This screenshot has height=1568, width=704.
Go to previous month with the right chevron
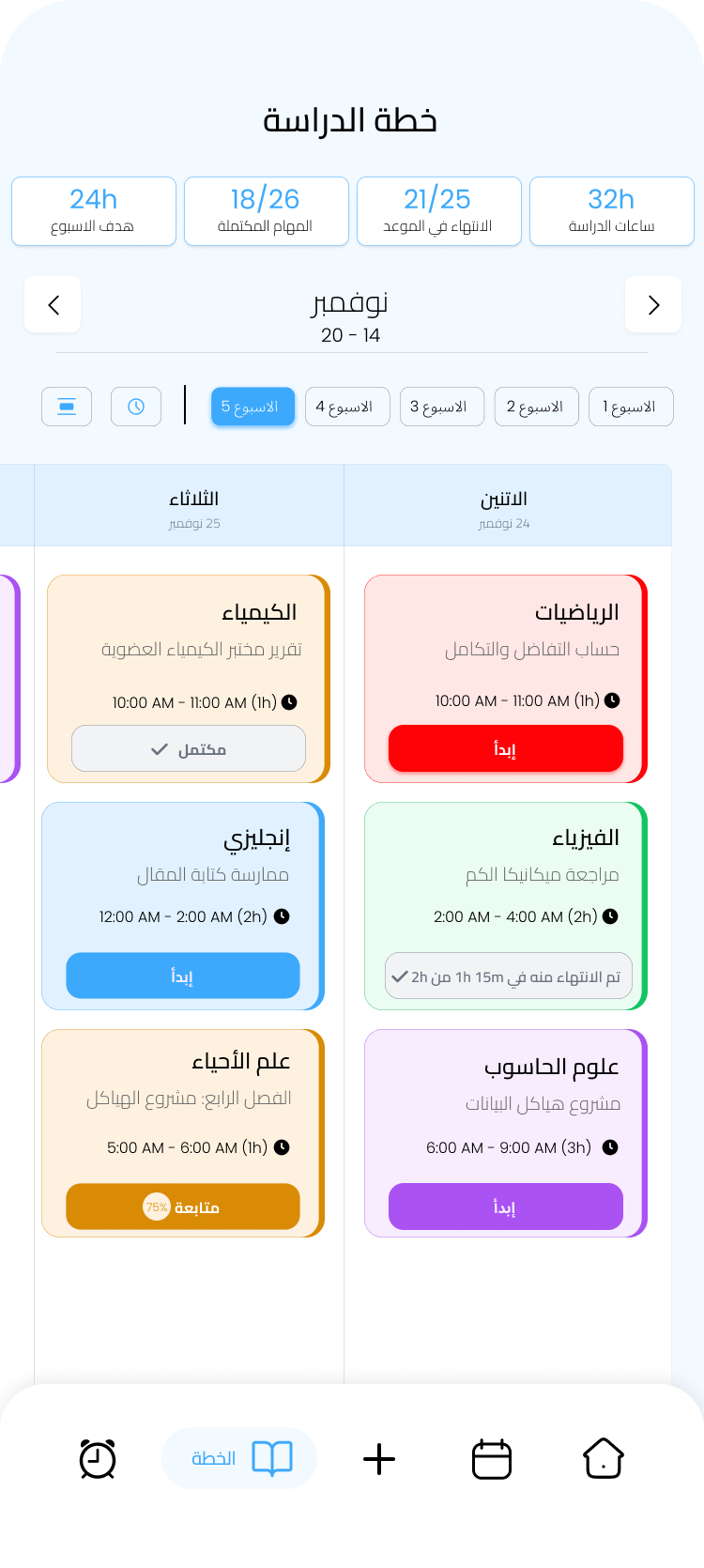(653, 304)
